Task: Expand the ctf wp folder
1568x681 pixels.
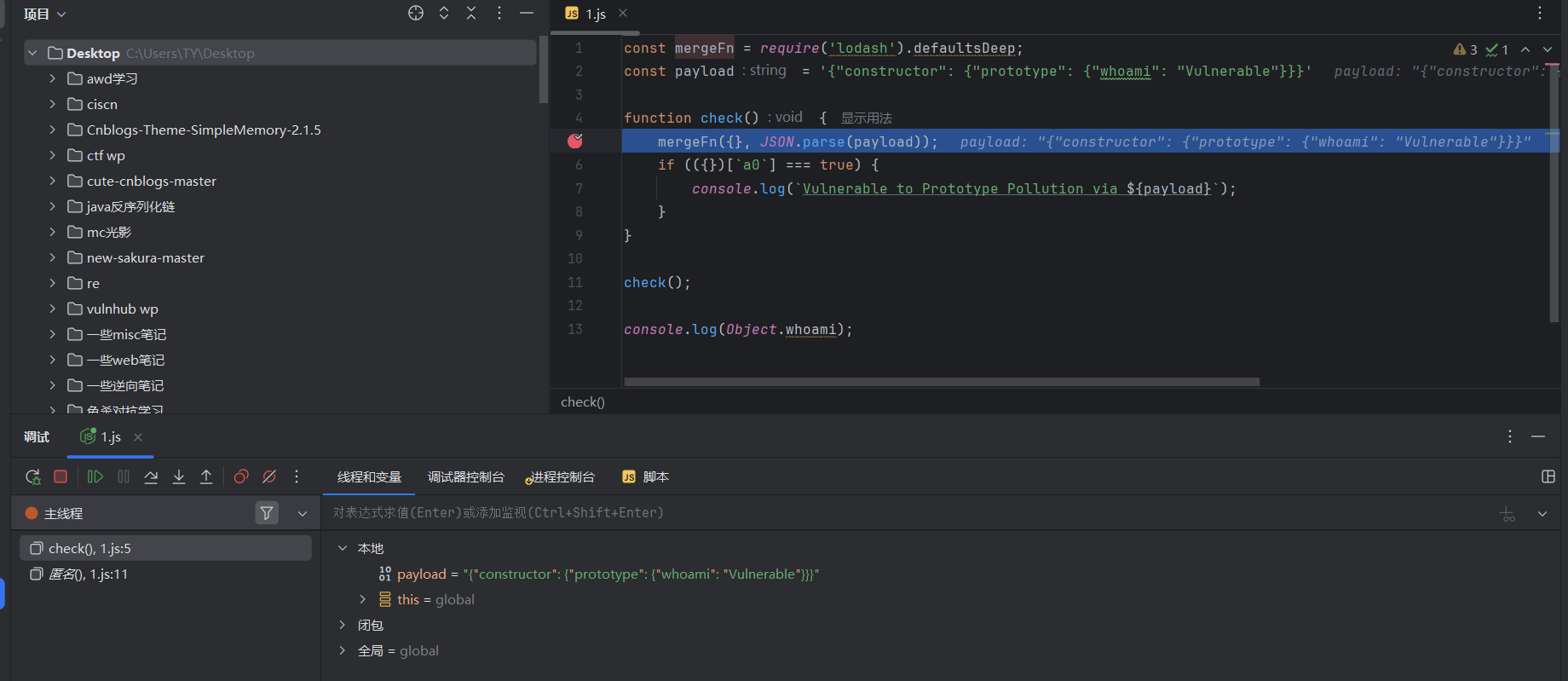Action: click(52, 155)
